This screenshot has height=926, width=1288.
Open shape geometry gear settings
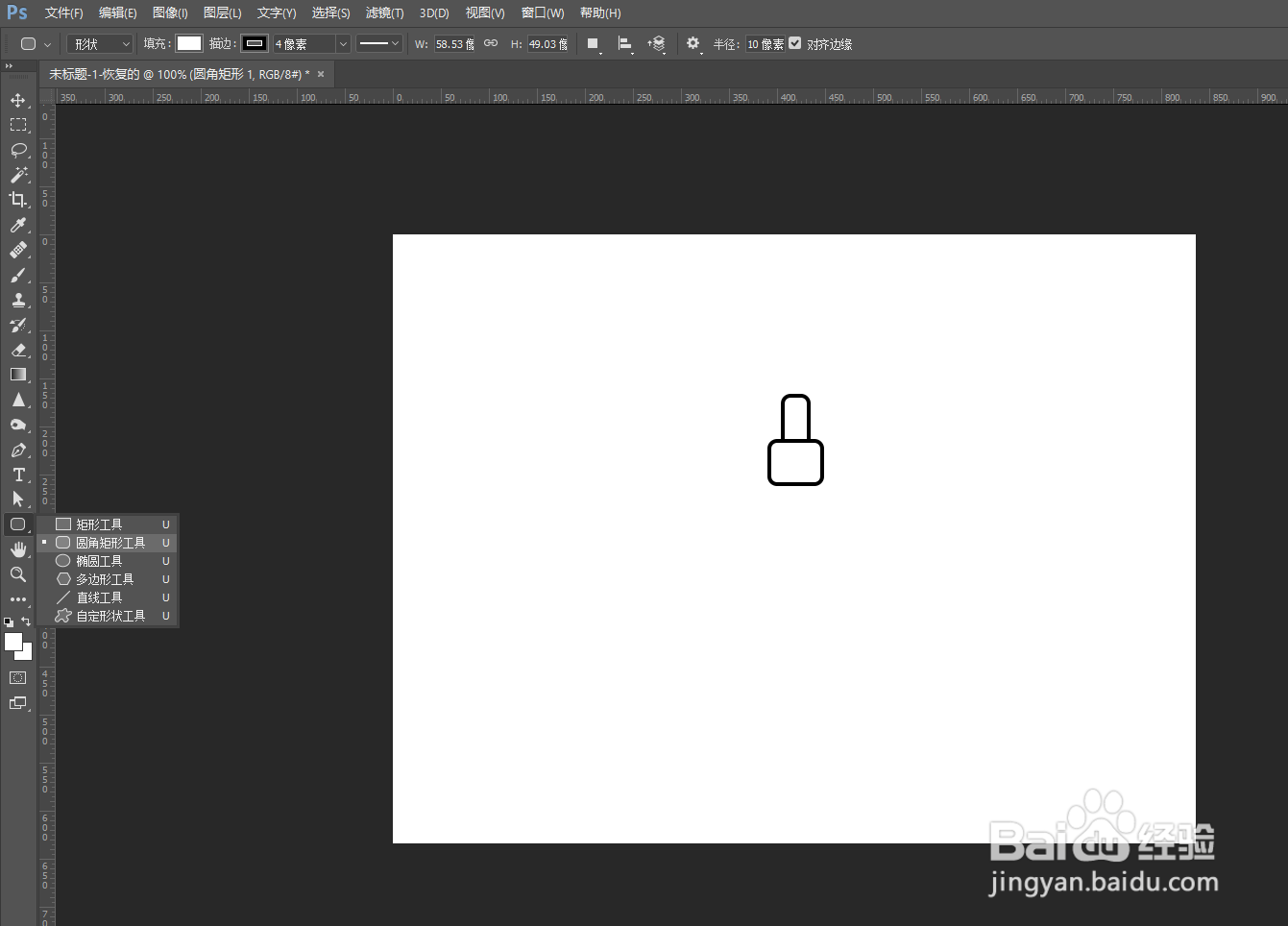pos(693,44)
